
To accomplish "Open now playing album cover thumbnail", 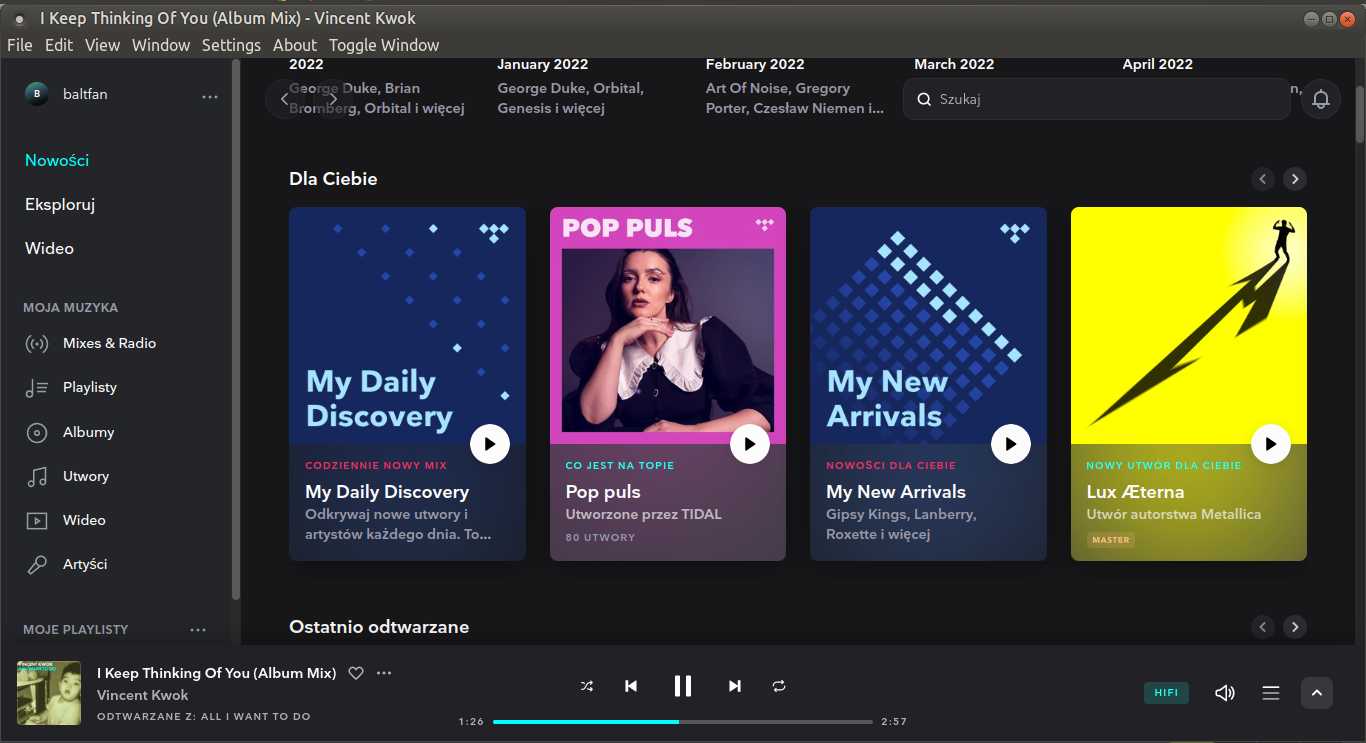I will click(x=49, y=693).
